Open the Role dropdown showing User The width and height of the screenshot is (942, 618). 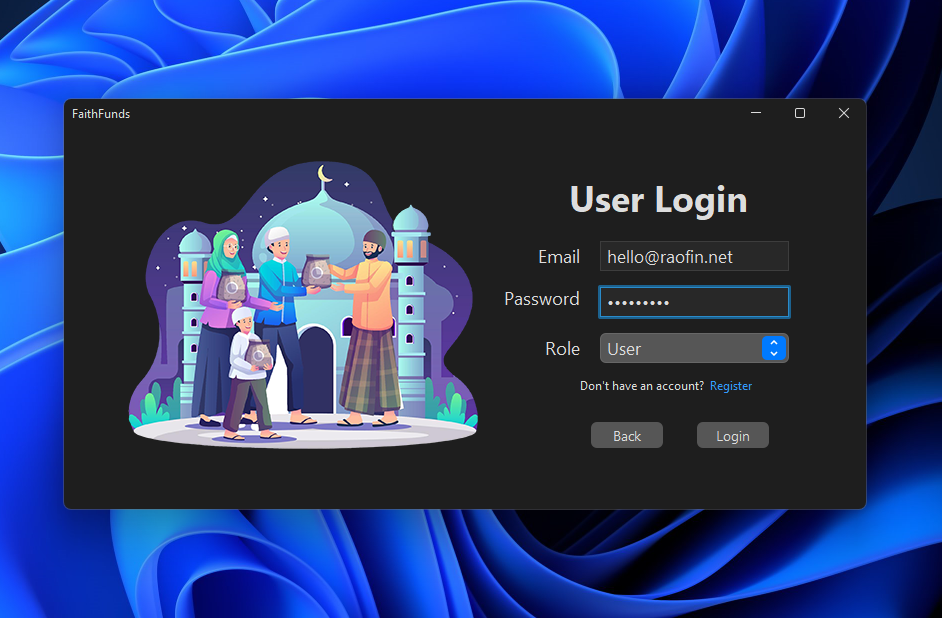[x=682, y=348]
